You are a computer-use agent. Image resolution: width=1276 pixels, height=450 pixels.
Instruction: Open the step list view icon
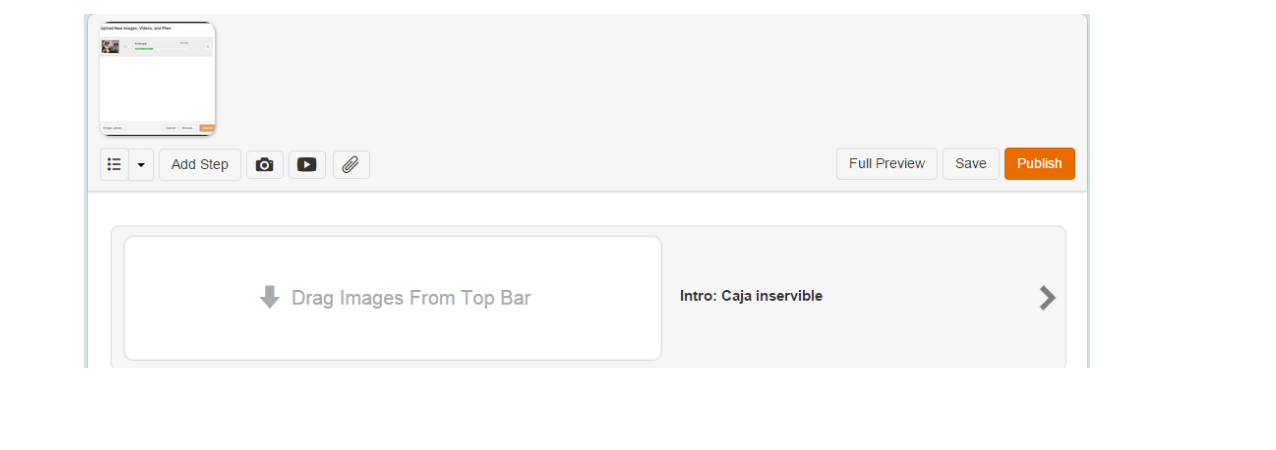[114, 164]
